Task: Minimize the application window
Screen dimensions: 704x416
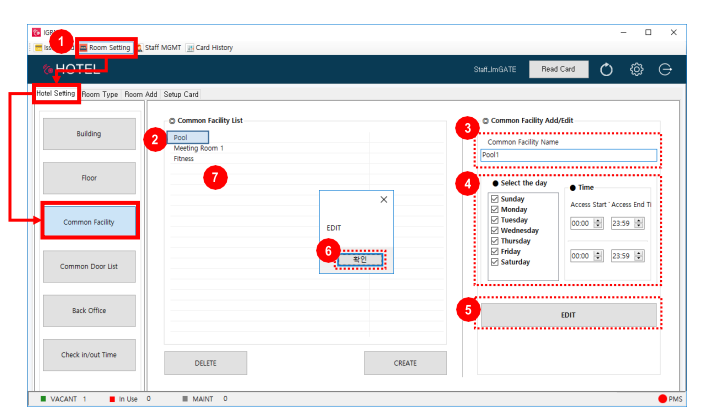Action: tap(624, 32)
